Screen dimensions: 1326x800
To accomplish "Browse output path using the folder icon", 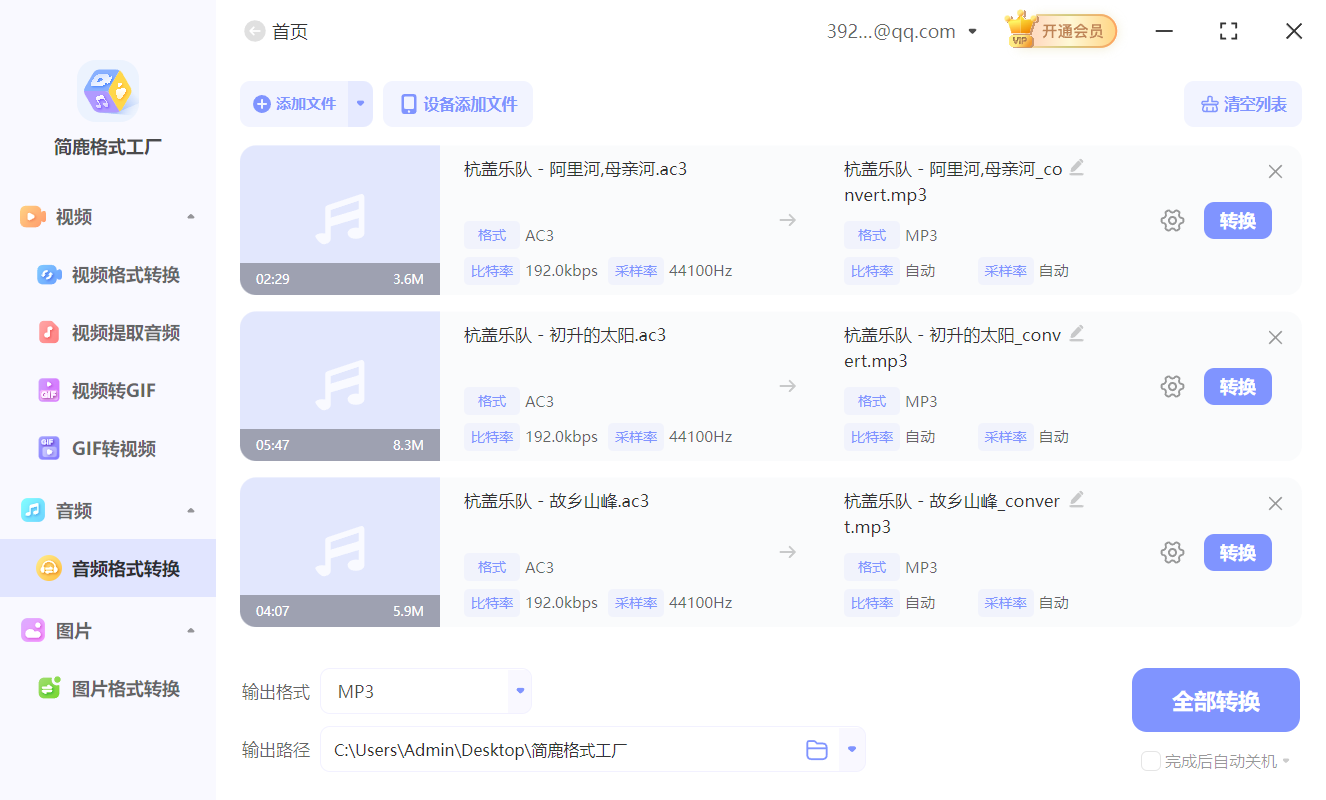I will (816, 748).
